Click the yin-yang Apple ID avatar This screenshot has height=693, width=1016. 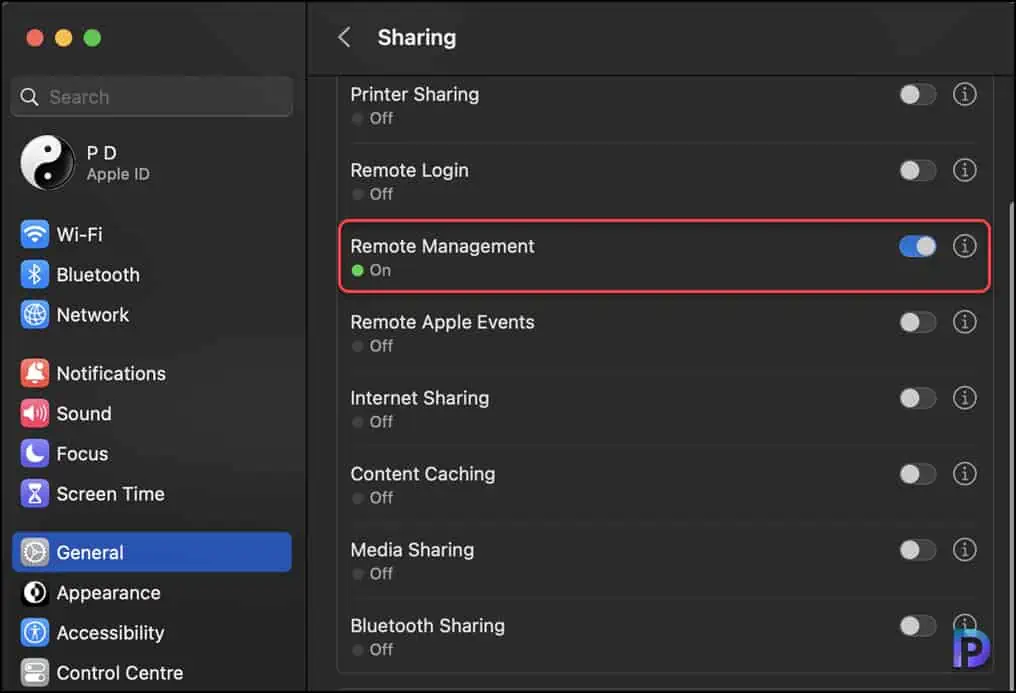click(x=47, y=163)
